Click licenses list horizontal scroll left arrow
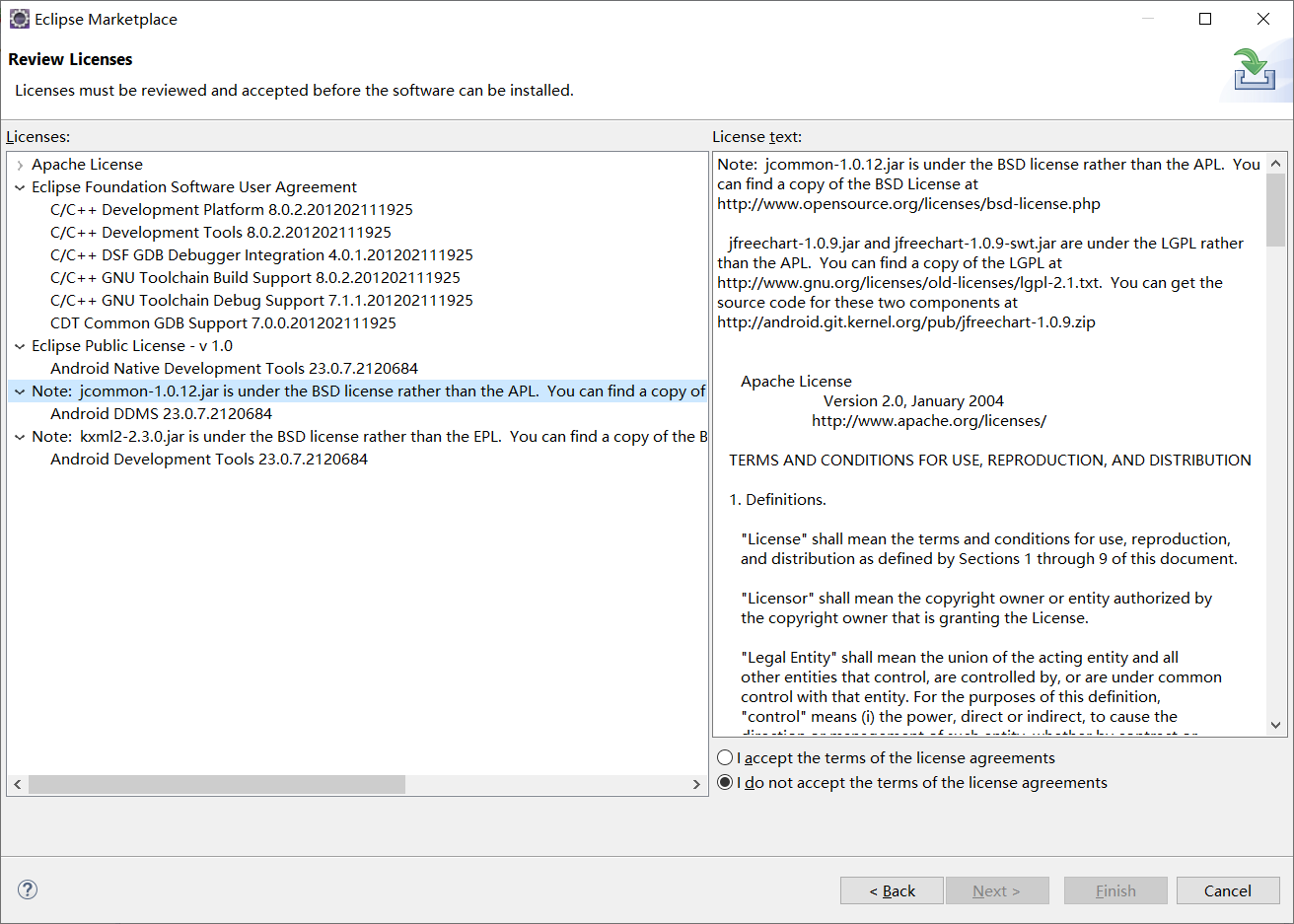The image size is (1294, 924). click(x=17, y=784)
